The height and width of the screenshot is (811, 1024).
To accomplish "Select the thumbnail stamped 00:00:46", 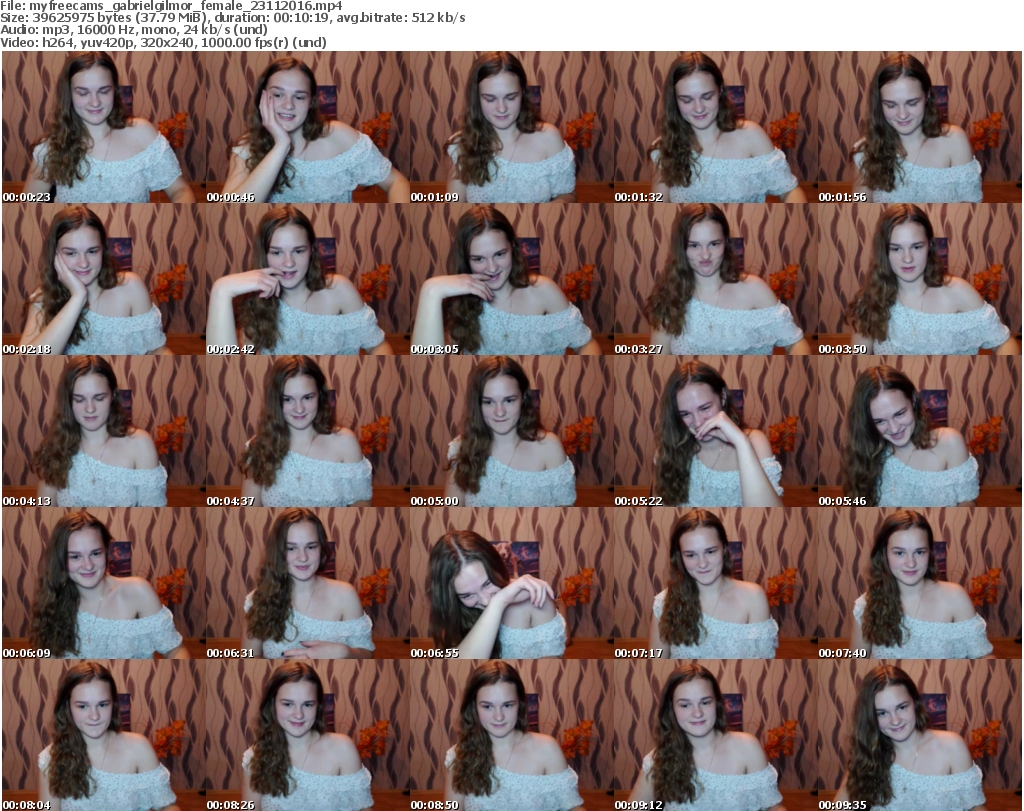I will (308, 127).
